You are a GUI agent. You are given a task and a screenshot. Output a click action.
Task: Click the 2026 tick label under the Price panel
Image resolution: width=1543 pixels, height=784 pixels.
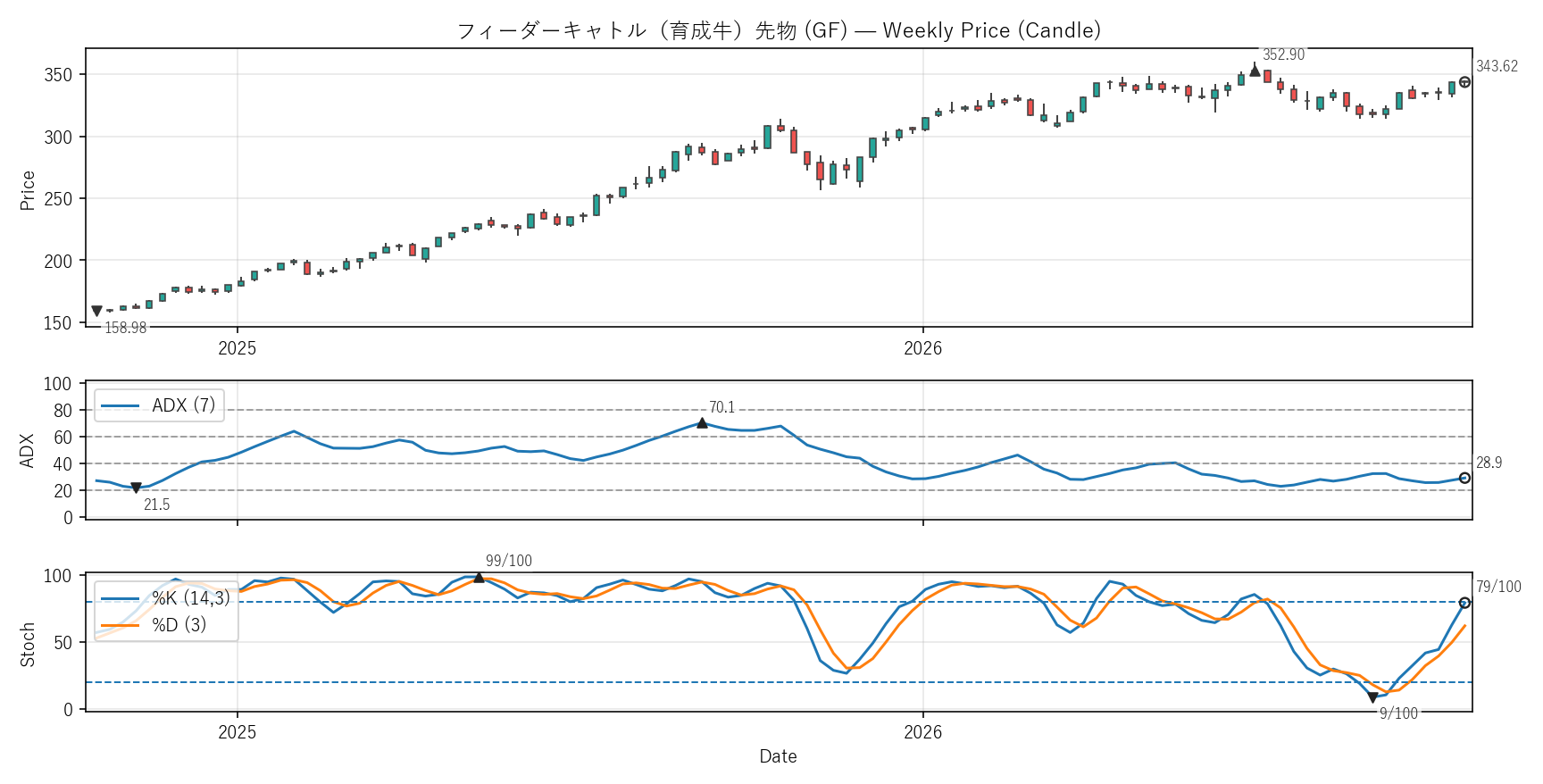pyautogui.click(x=923, y=348)
